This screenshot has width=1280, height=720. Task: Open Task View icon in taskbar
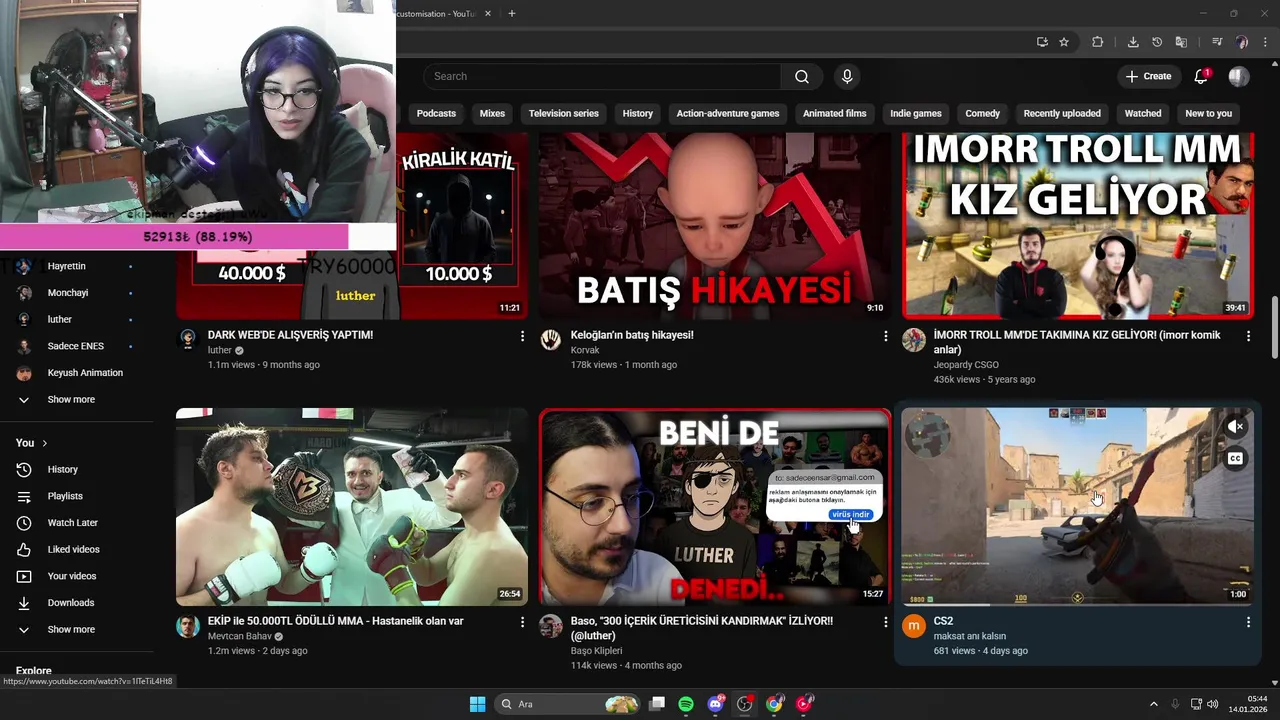pos(657,704)
